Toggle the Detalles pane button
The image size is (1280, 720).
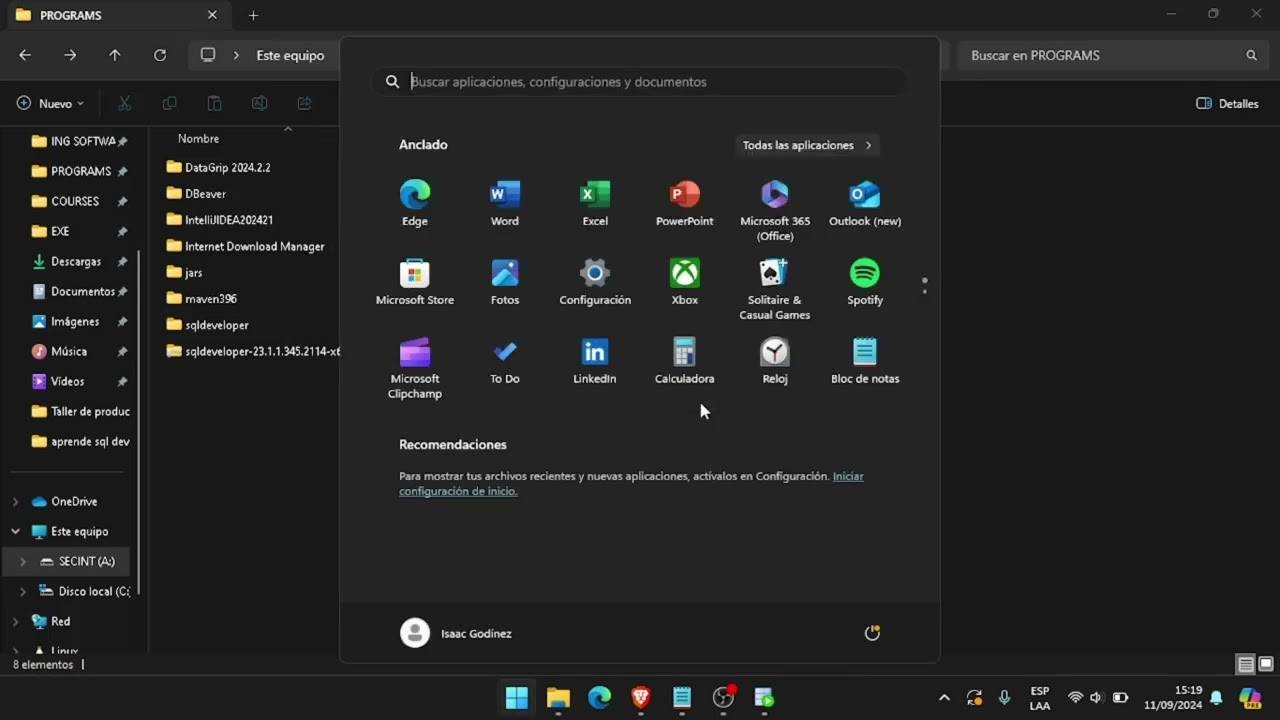point(1227,103)
